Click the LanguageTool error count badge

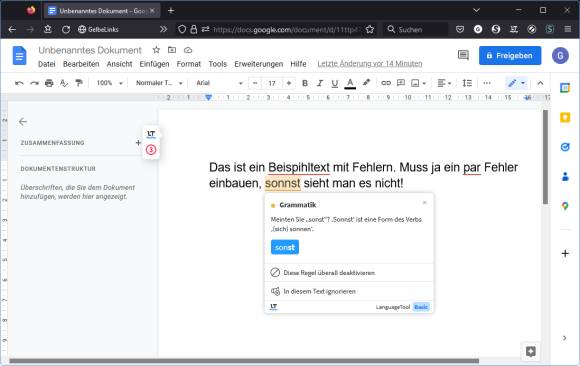151,150
